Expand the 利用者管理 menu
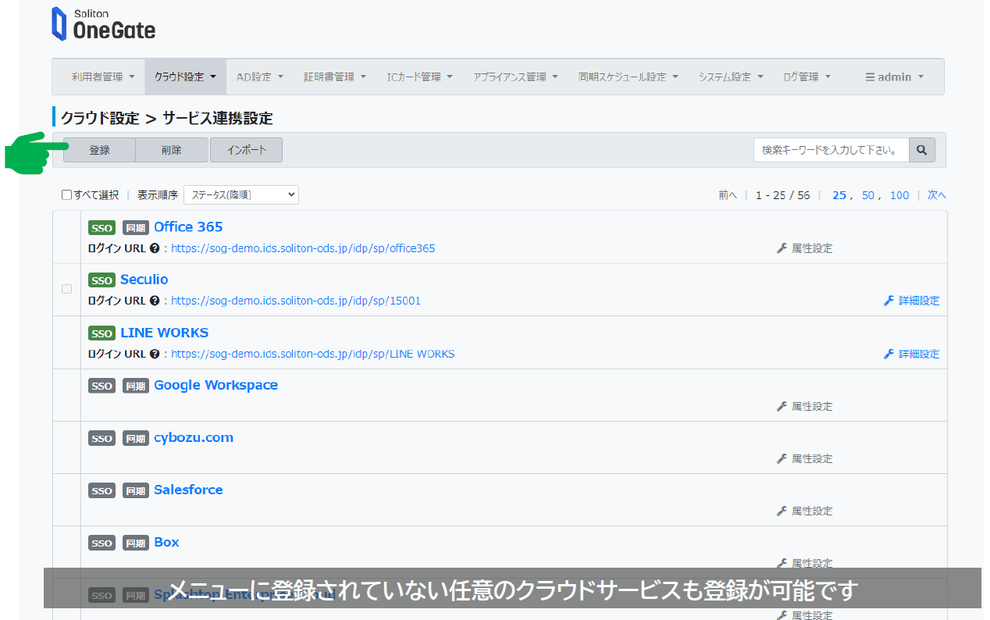The image size is (990, 620). coord(102,77)
